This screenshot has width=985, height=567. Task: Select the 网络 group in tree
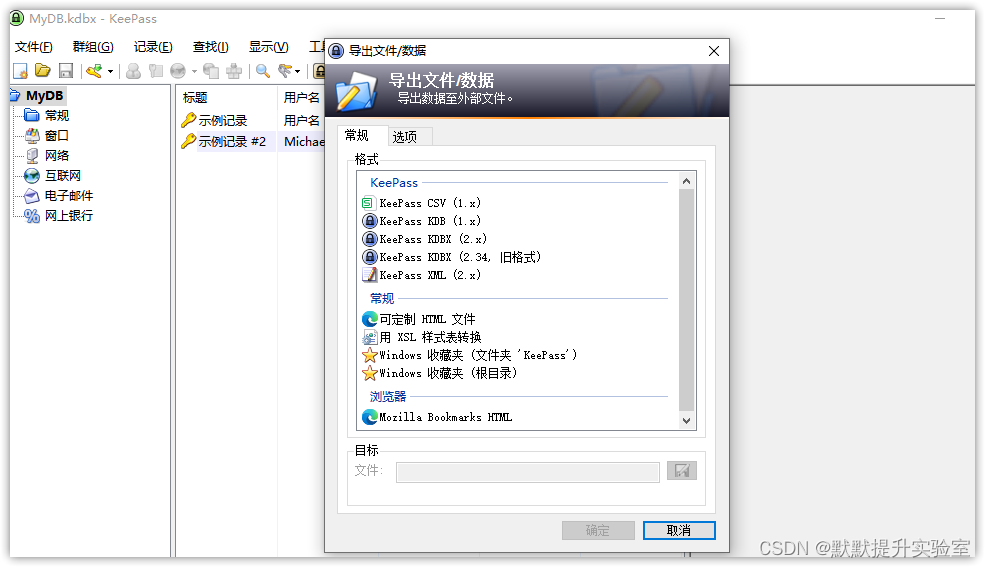tap(57, 156)
